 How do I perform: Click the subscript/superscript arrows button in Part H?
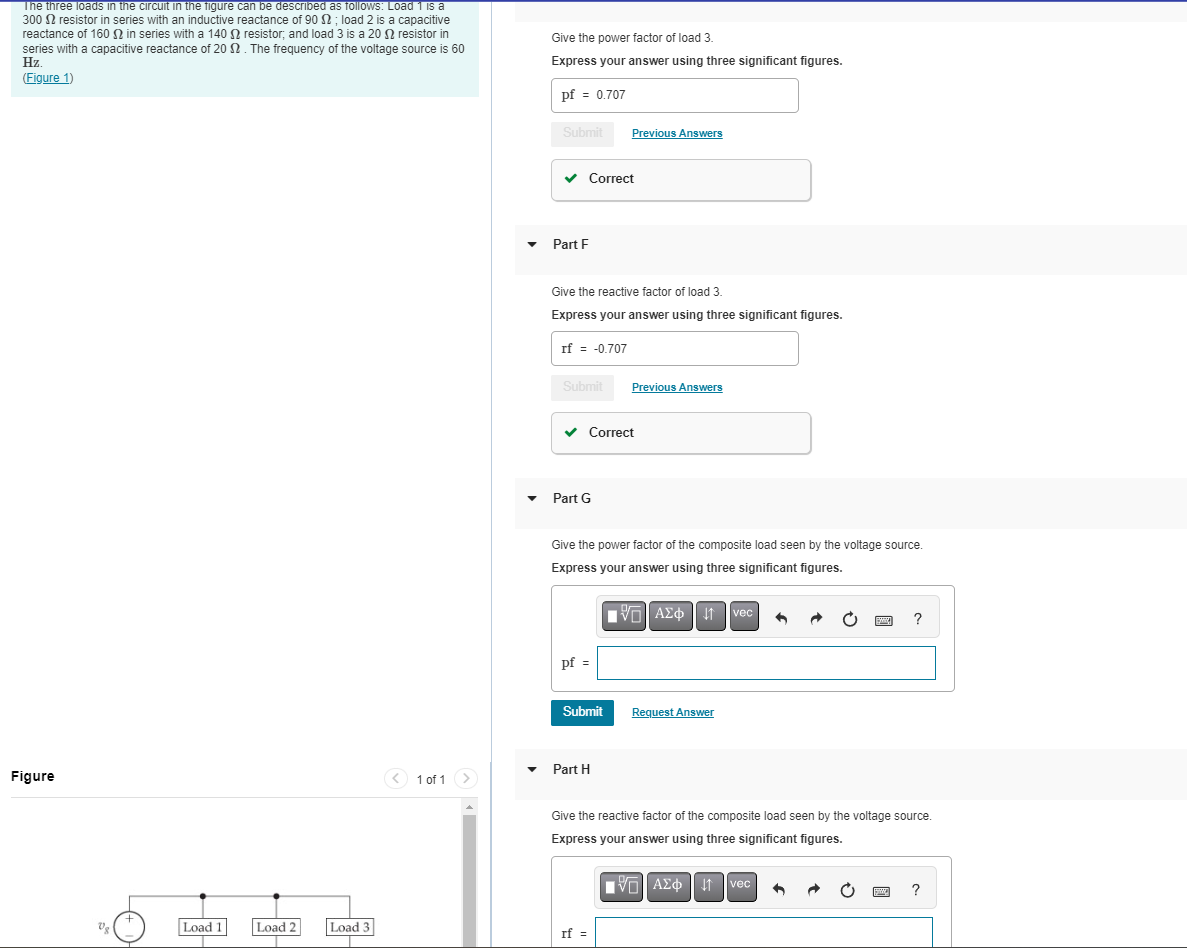[707, 886]
